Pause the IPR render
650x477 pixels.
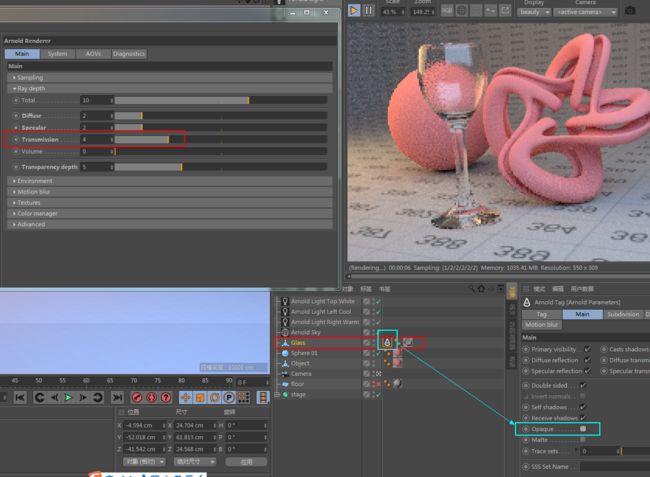tap(368, 10)
